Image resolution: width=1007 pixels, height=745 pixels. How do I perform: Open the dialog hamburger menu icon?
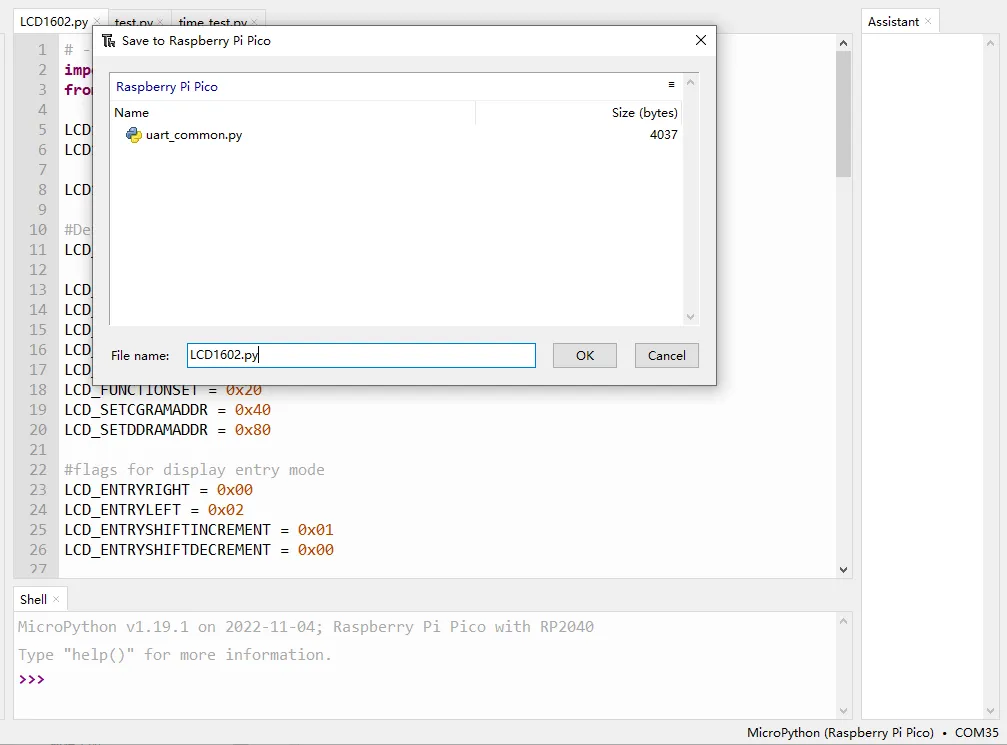click(671, 85)
